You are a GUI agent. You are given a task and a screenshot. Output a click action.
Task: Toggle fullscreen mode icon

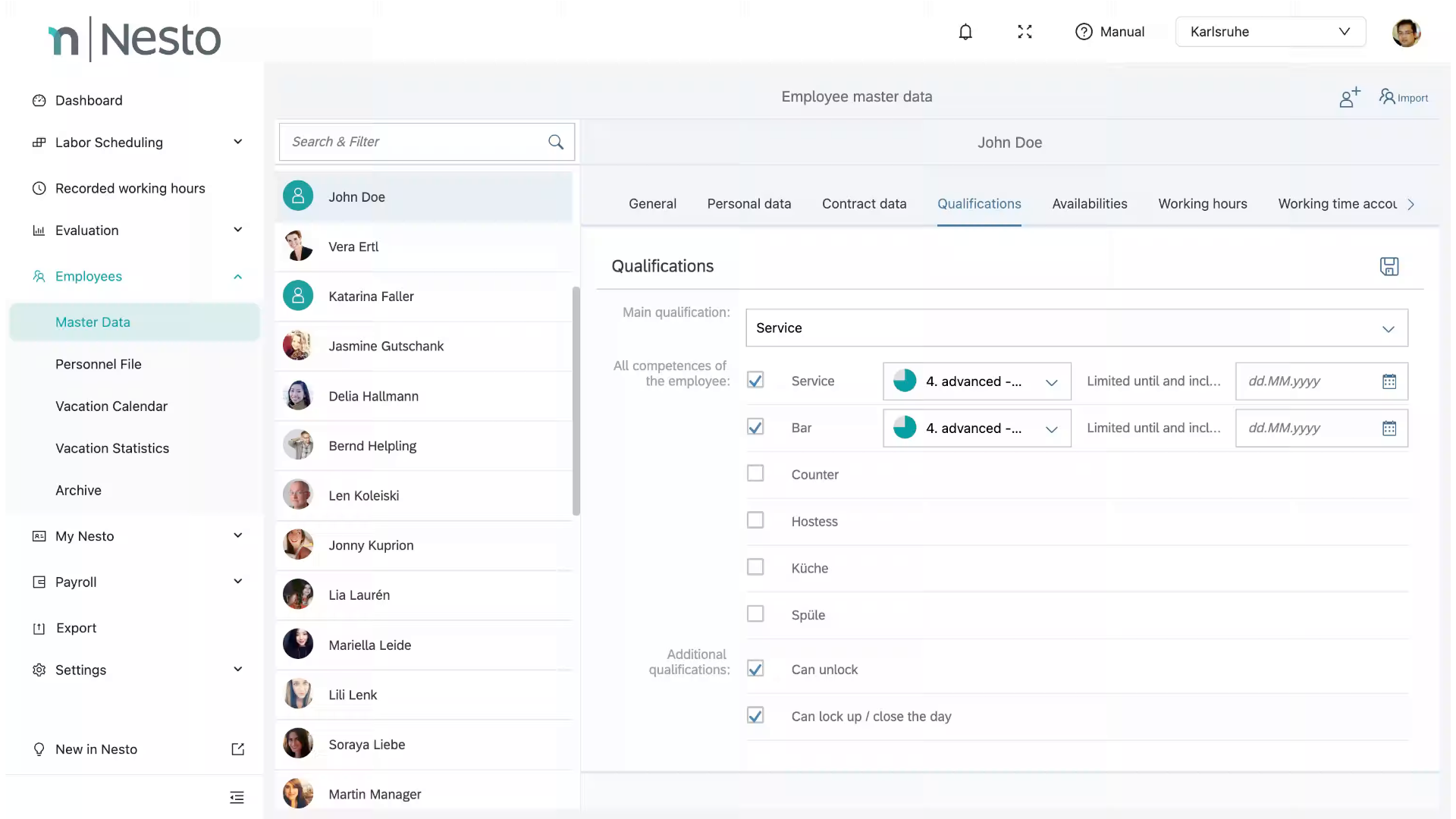coord(1025,32)
